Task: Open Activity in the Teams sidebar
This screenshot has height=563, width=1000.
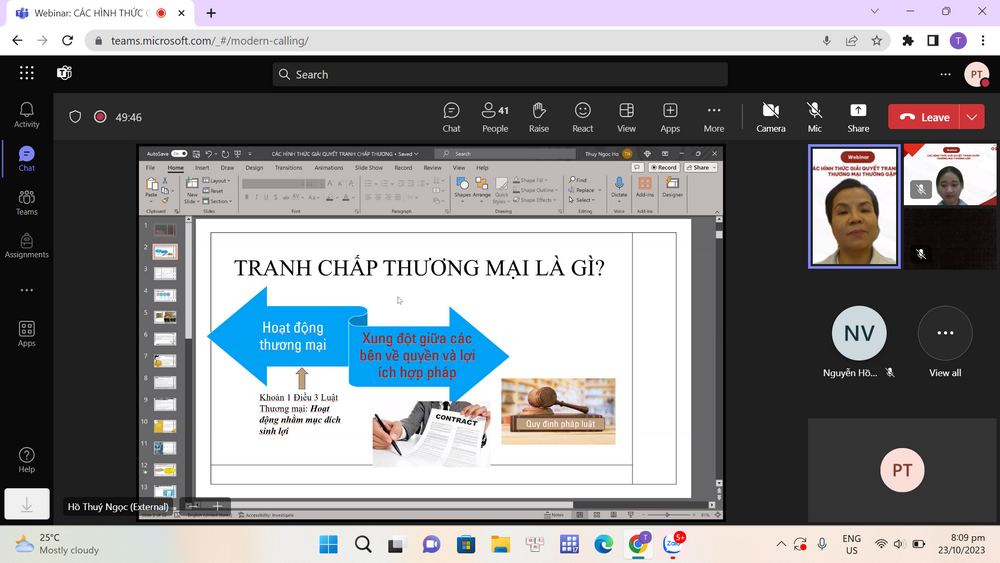Action: [27, 115]
